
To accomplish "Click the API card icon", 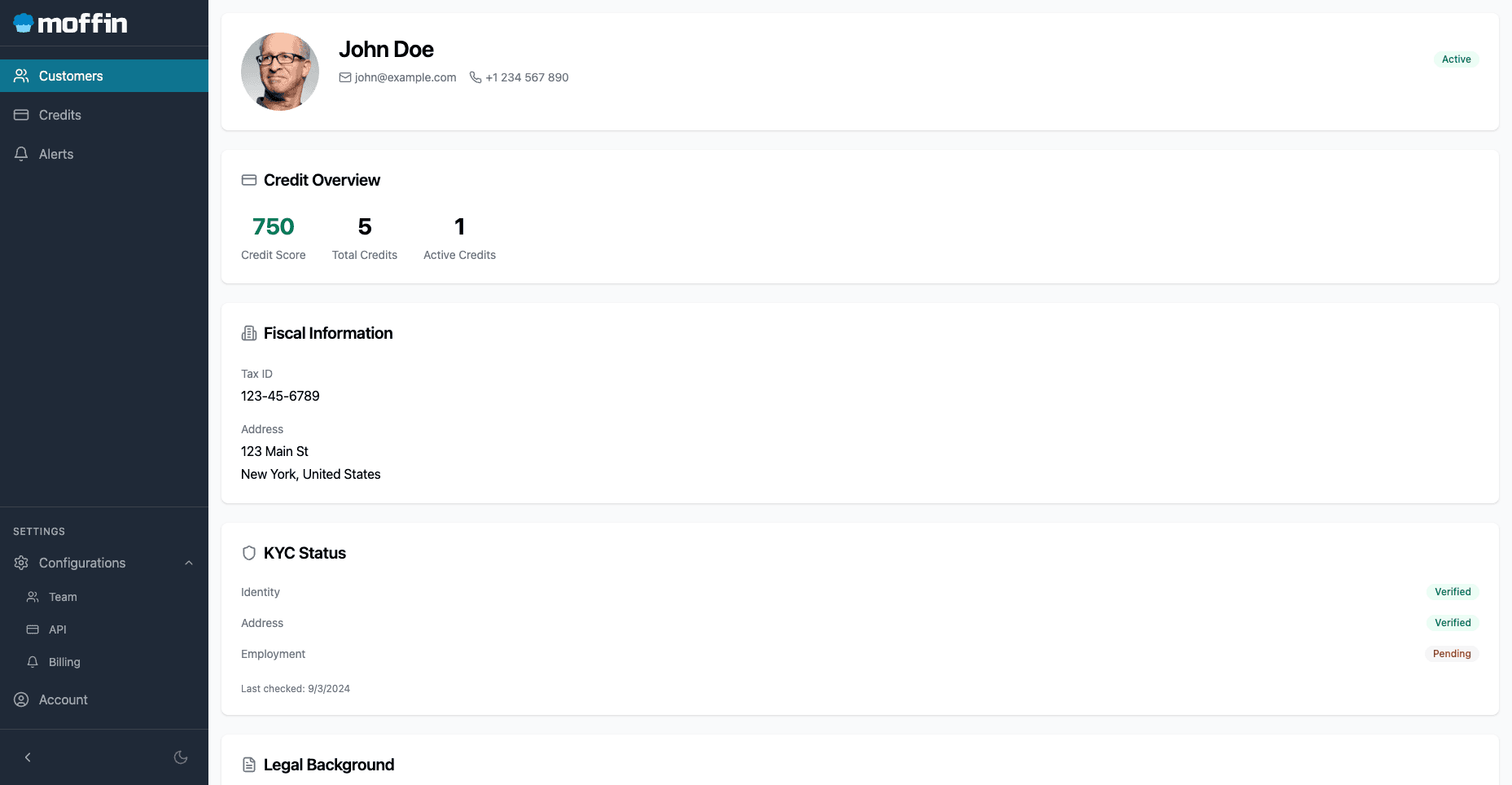I will pos(33,629).
